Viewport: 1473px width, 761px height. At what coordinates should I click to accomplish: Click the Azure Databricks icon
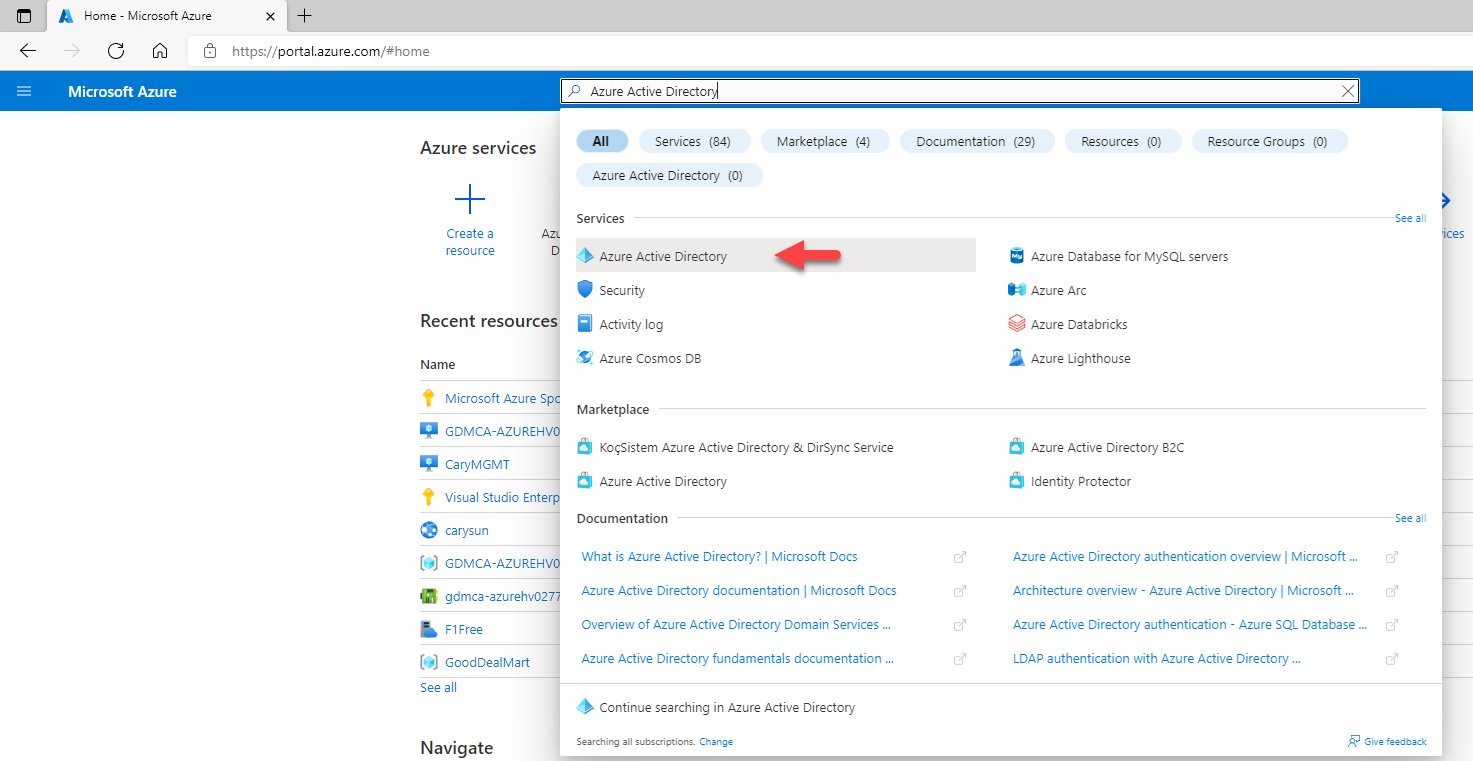(x=1017, y=324)
